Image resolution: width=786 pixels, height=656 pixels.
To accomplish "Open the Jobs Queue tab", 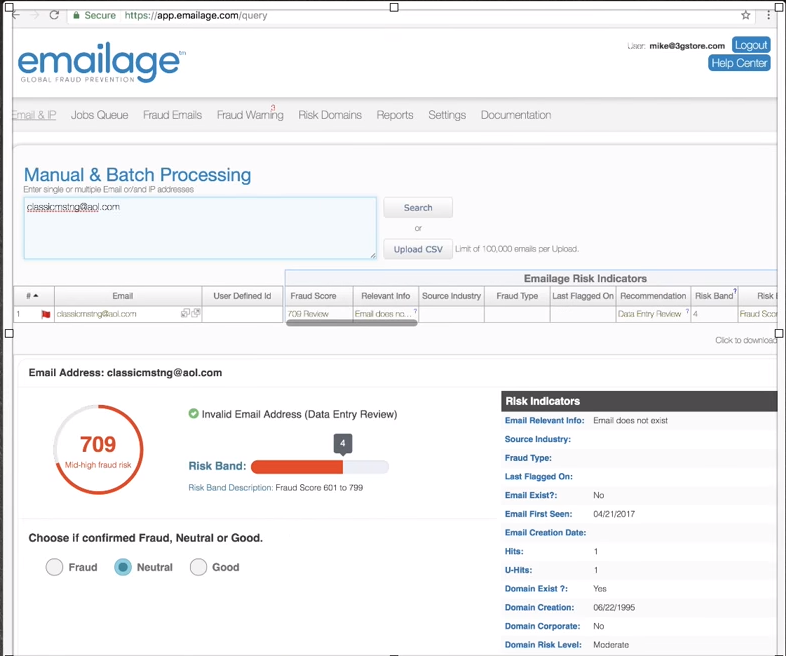I will coord(99,115).
